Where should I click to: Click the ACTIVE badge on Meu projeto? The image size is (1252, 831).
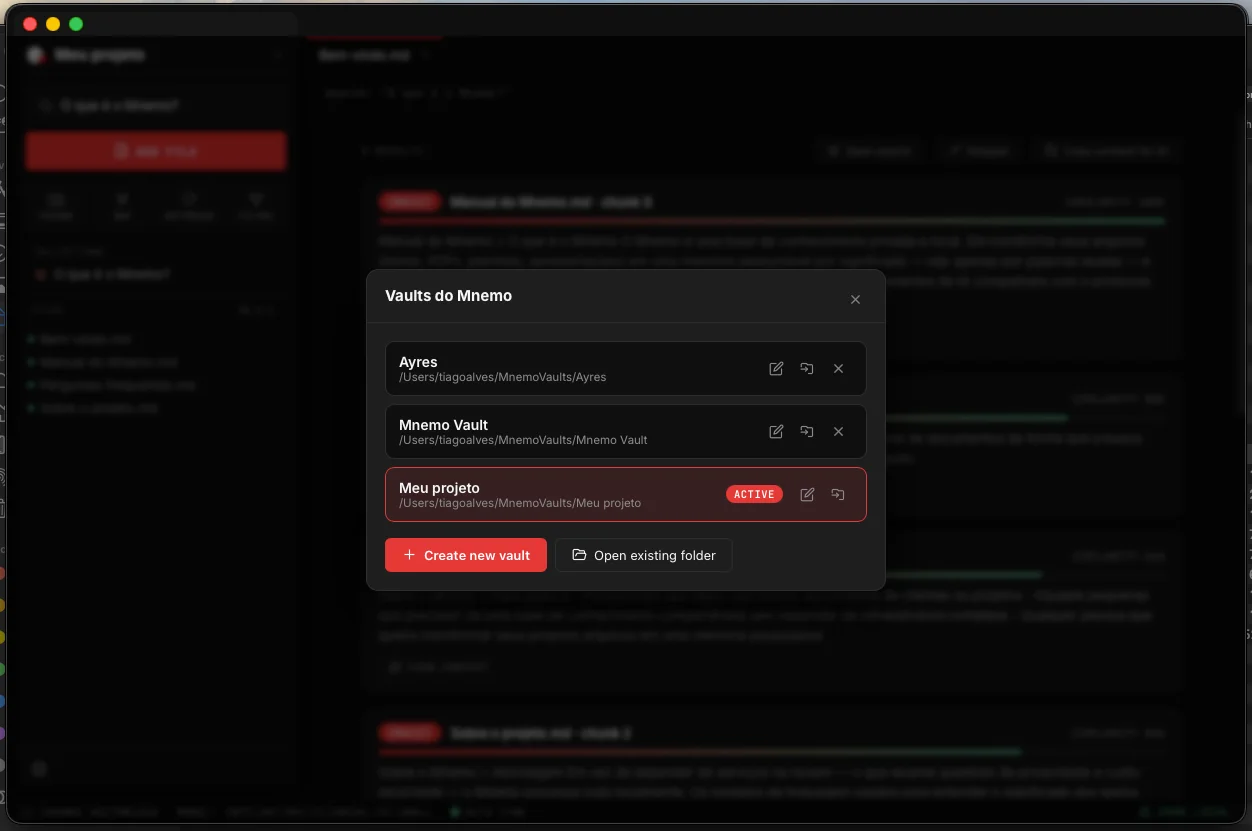click(x=754, y=494)
